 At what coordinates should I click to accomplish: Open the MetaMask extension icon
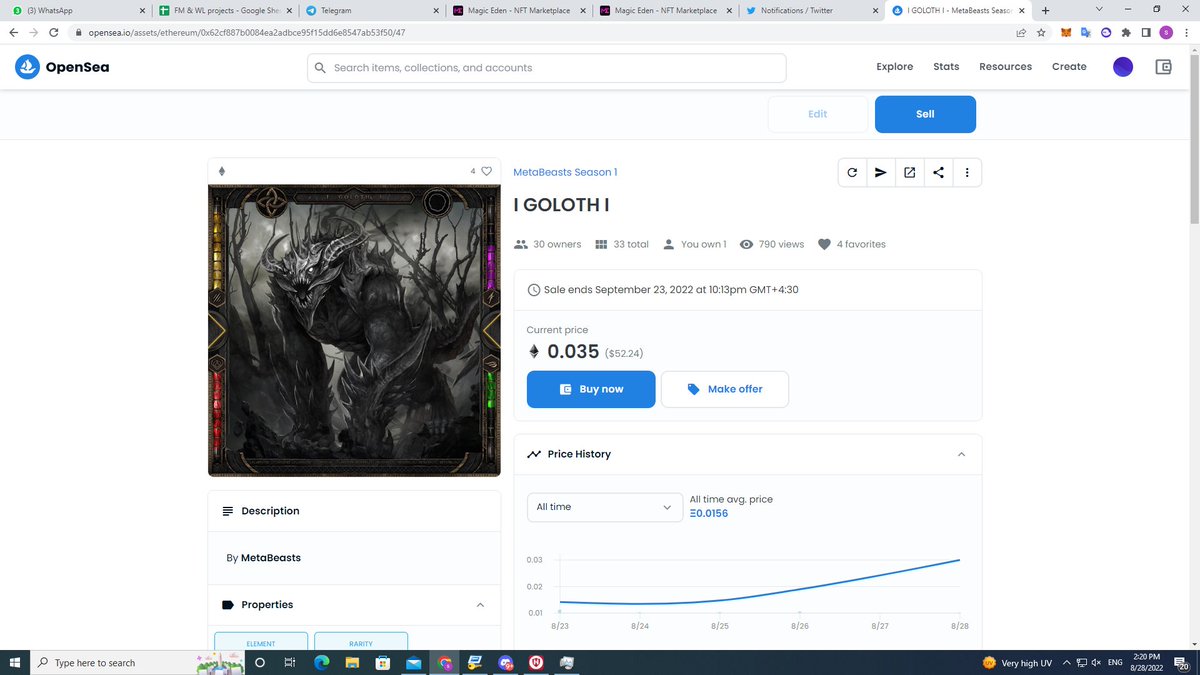[x=1066, y=32]
